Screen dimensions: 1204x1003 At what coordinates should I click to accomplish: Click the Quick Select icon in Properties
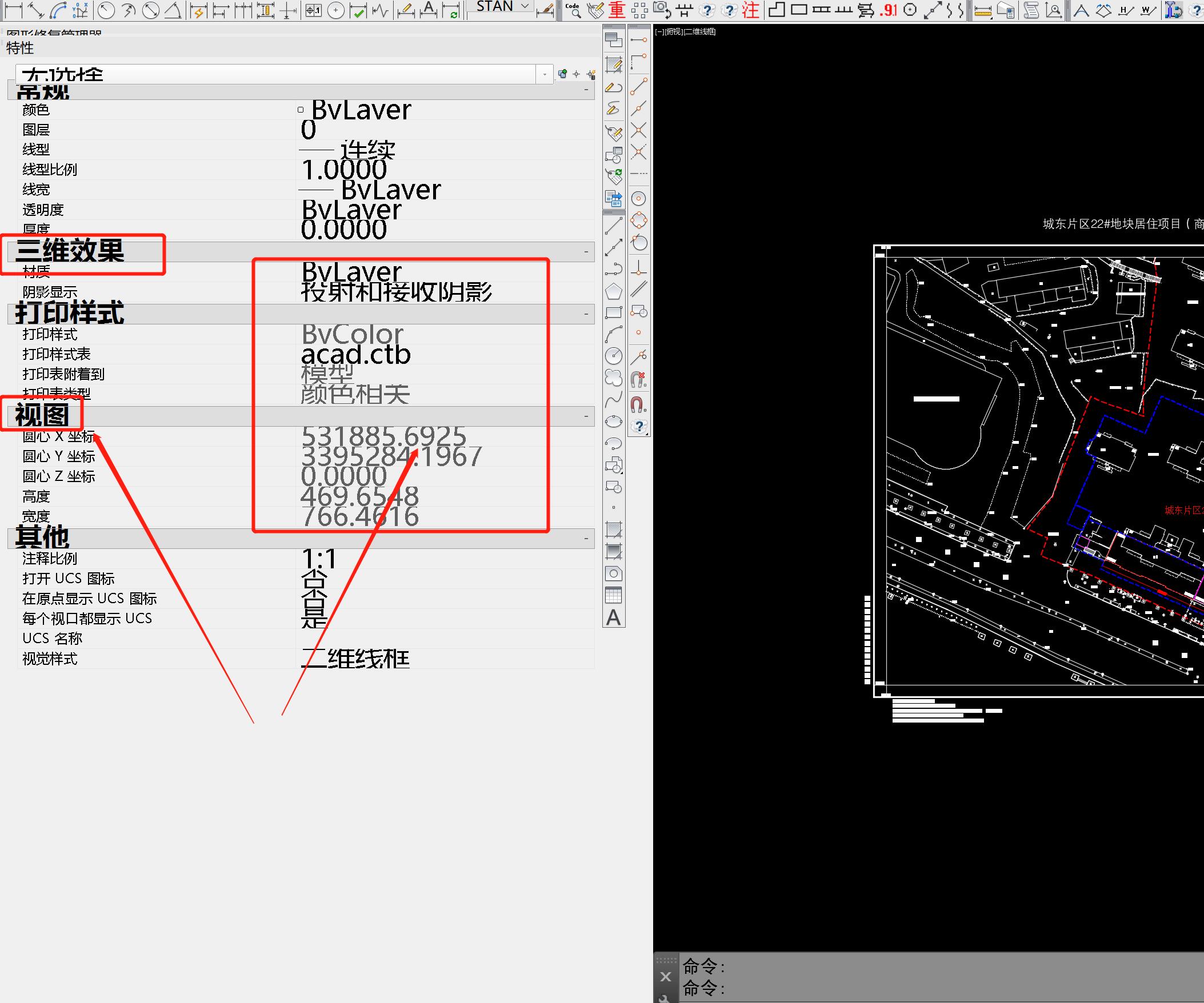pos(591,74)
